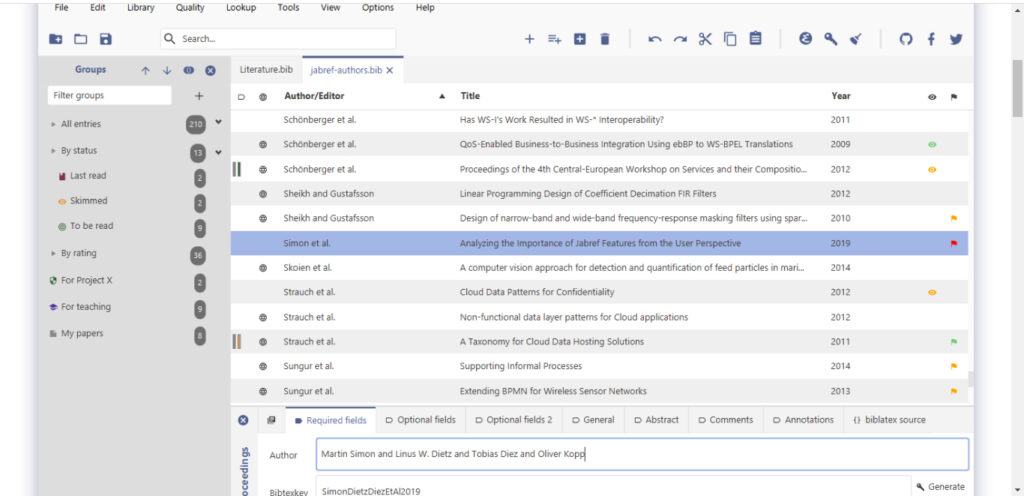
Task: Open the Lookup menu
Action: tap(241, 8)
